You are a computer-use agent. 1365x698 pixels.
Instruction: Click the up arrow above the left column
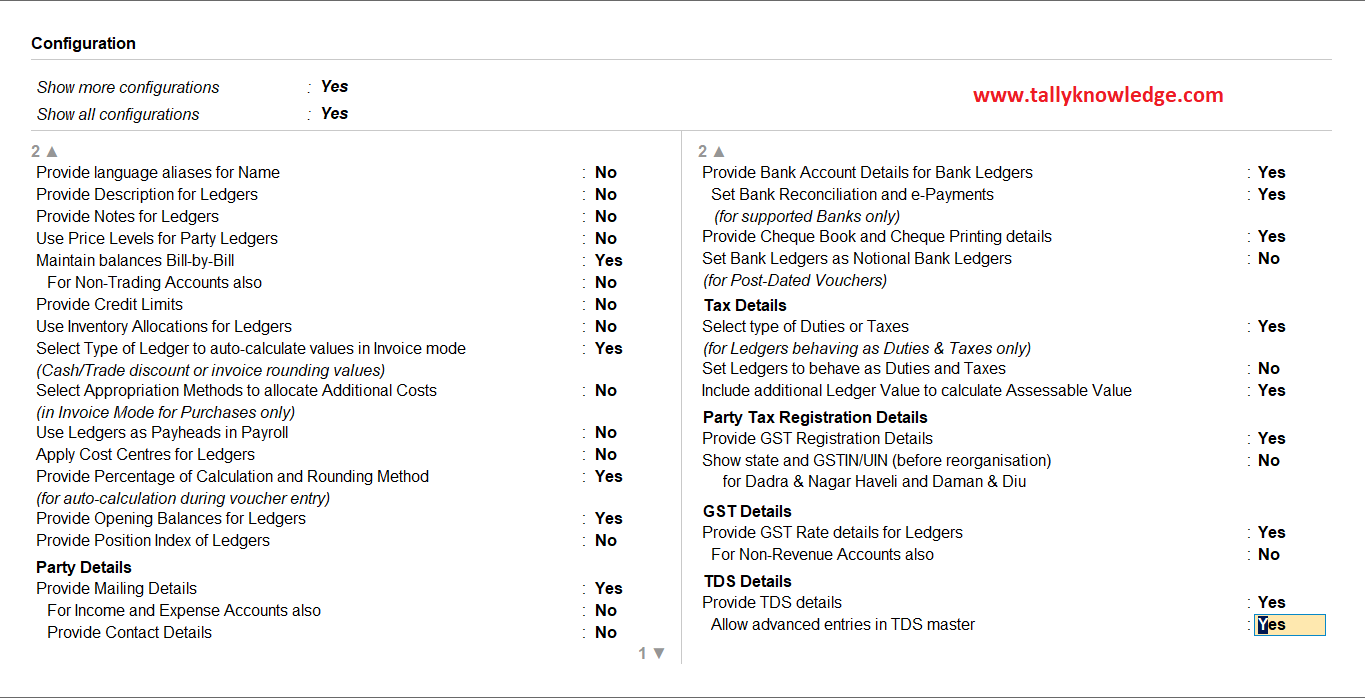point(51,151)
